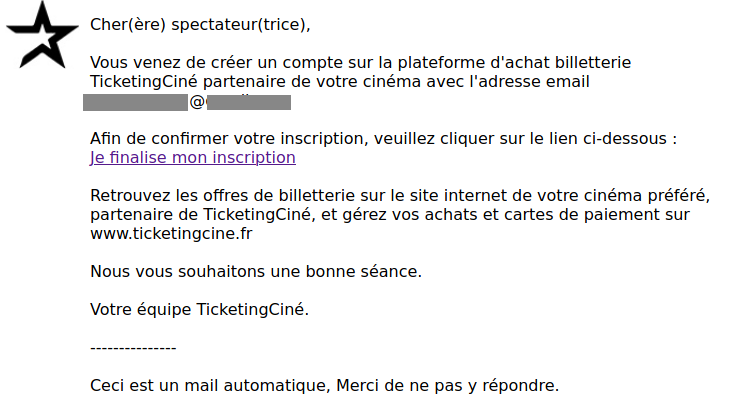
Task: Click the line beginning 'TicketingCiné partenaire de votre cinéma'
Action: click(340, 82)
